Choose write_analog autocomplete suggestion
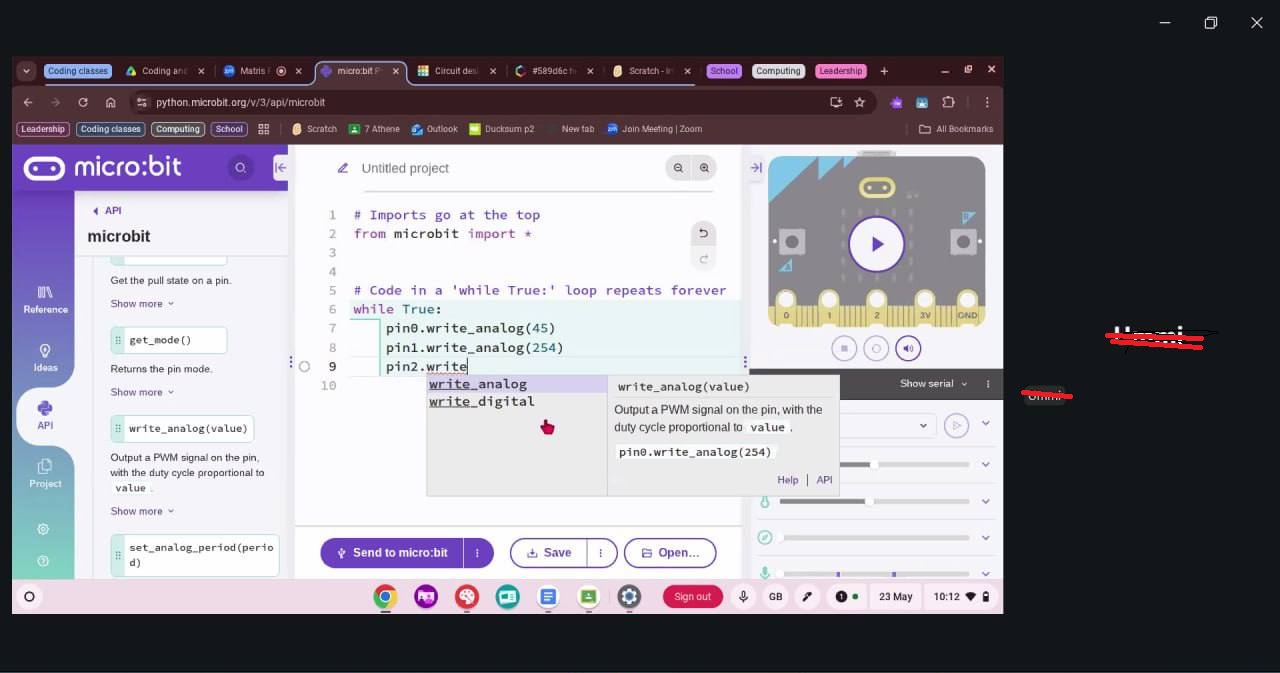1280x673 pixels. (516, 384)
